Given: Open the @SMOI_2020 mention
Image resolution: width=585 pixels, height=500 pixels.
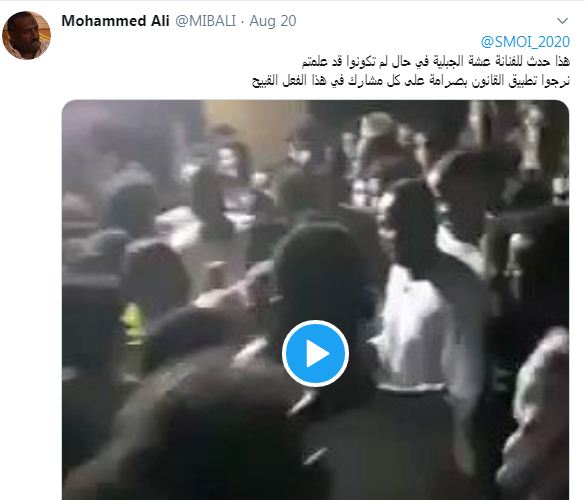Looking at the screenshot, I should 525,42.
